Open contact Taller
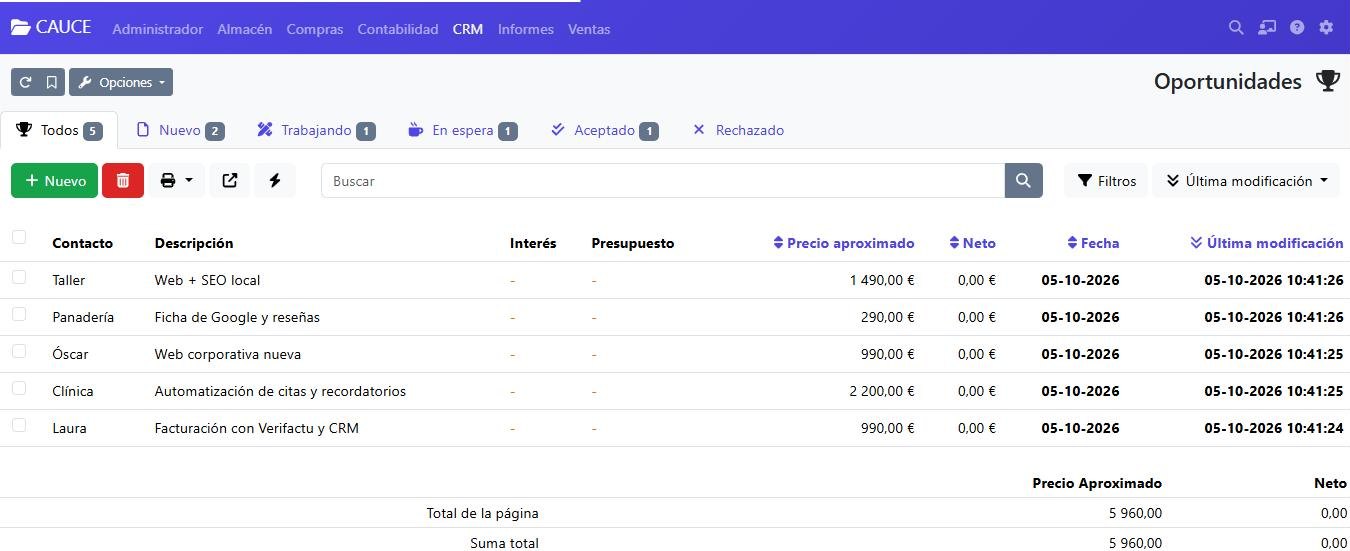1350x551 pixels. 69,280
